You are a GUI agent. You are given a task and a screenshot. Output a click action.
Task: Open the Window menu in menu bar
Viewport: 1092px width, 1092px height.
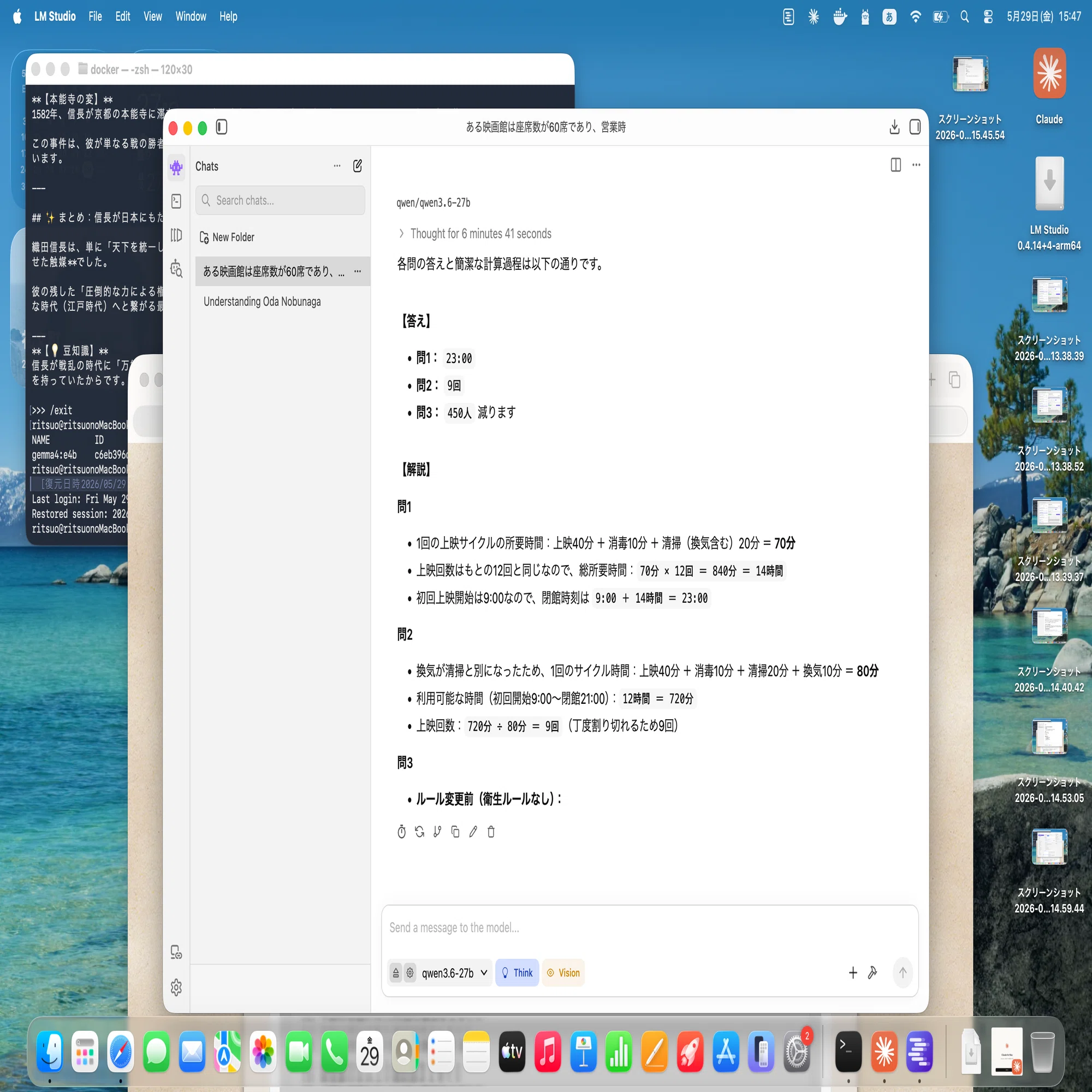191,16
